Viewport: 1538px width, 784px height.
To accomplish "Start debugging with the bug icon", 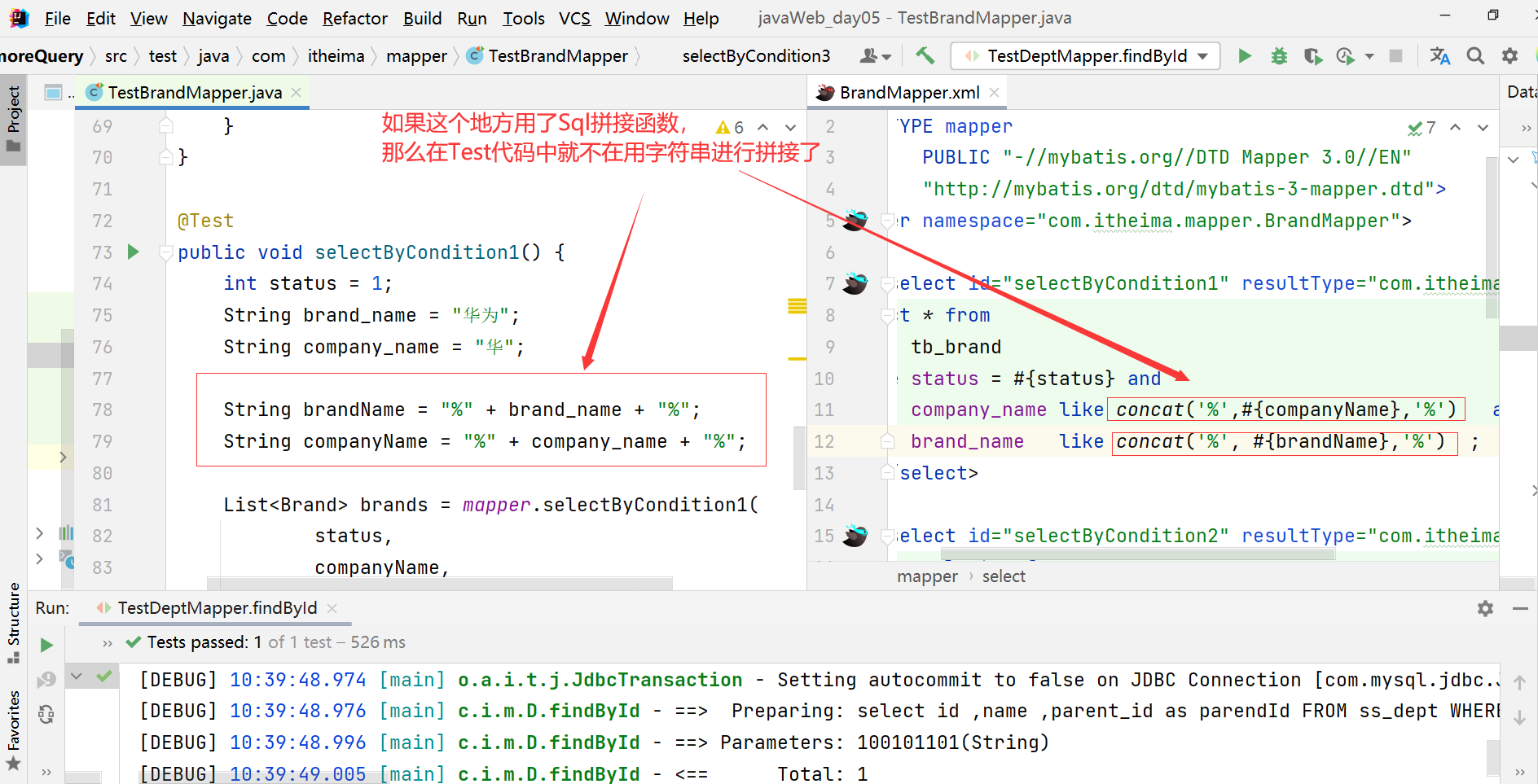I will (1279, 55).
